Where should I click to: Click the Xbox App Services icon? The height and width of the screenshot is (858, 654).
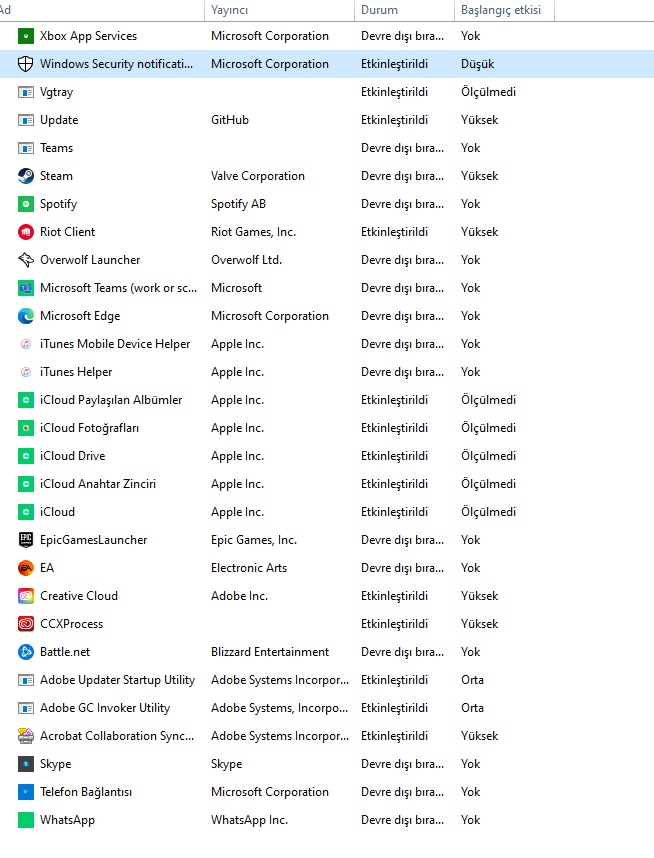point(26,36)
